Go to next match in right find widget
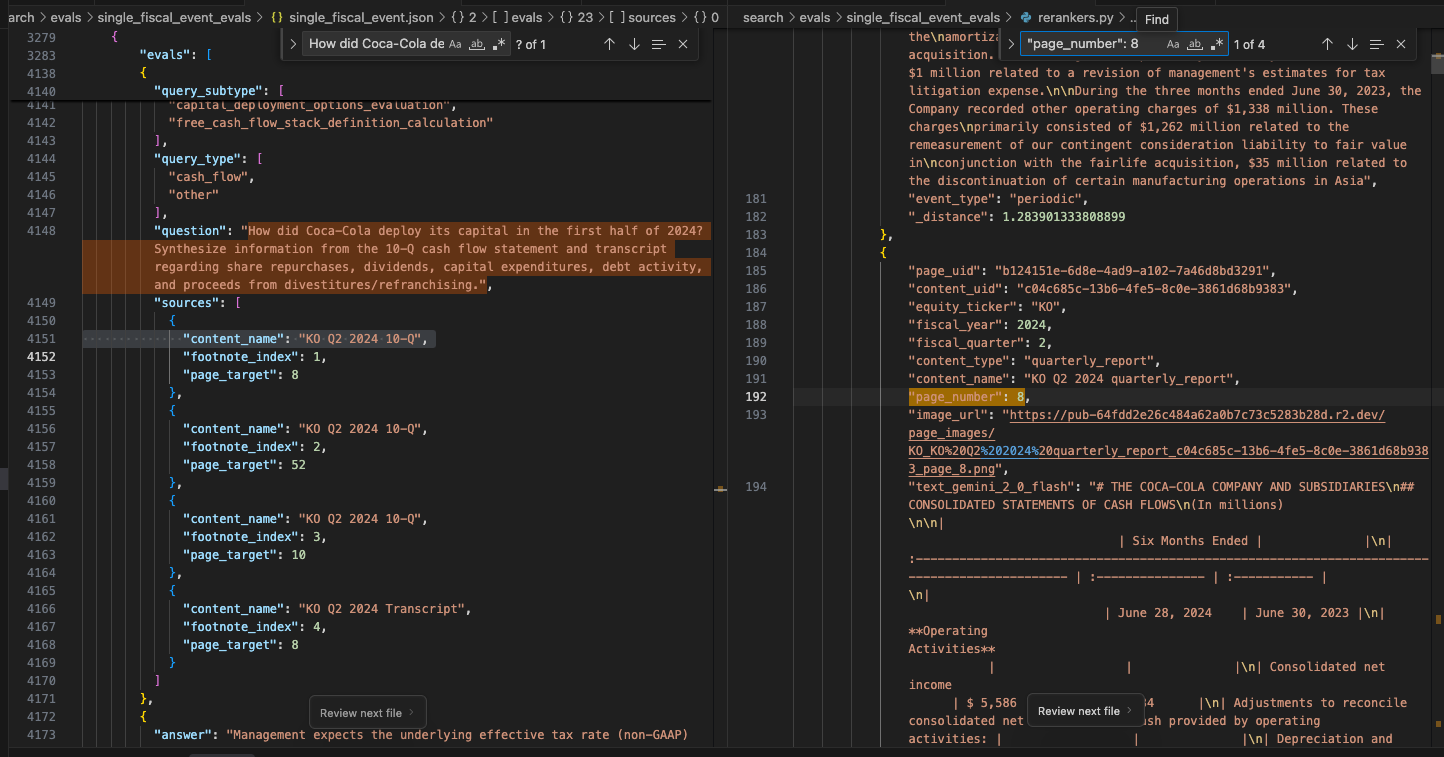The width and height of the screenshot is (1444, 757). 1352,44
